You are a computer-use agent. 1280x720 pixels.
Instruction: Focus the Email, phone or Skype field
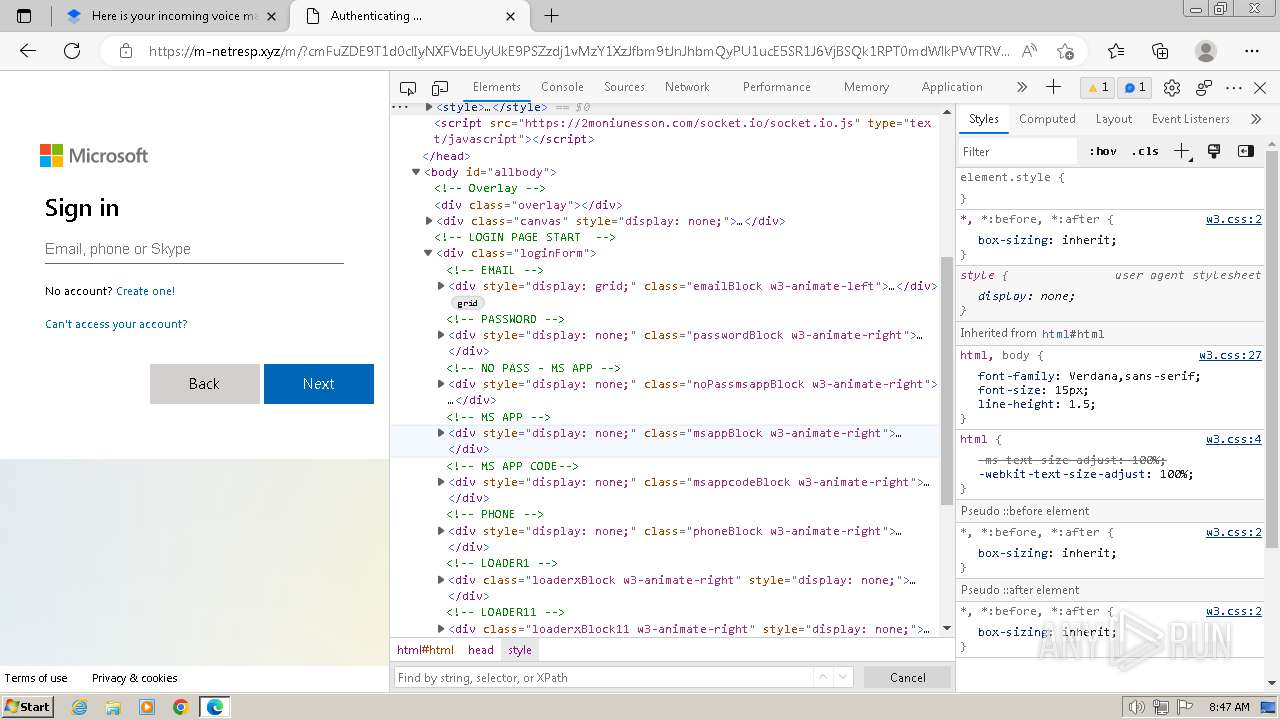click(x=194, y=249)
